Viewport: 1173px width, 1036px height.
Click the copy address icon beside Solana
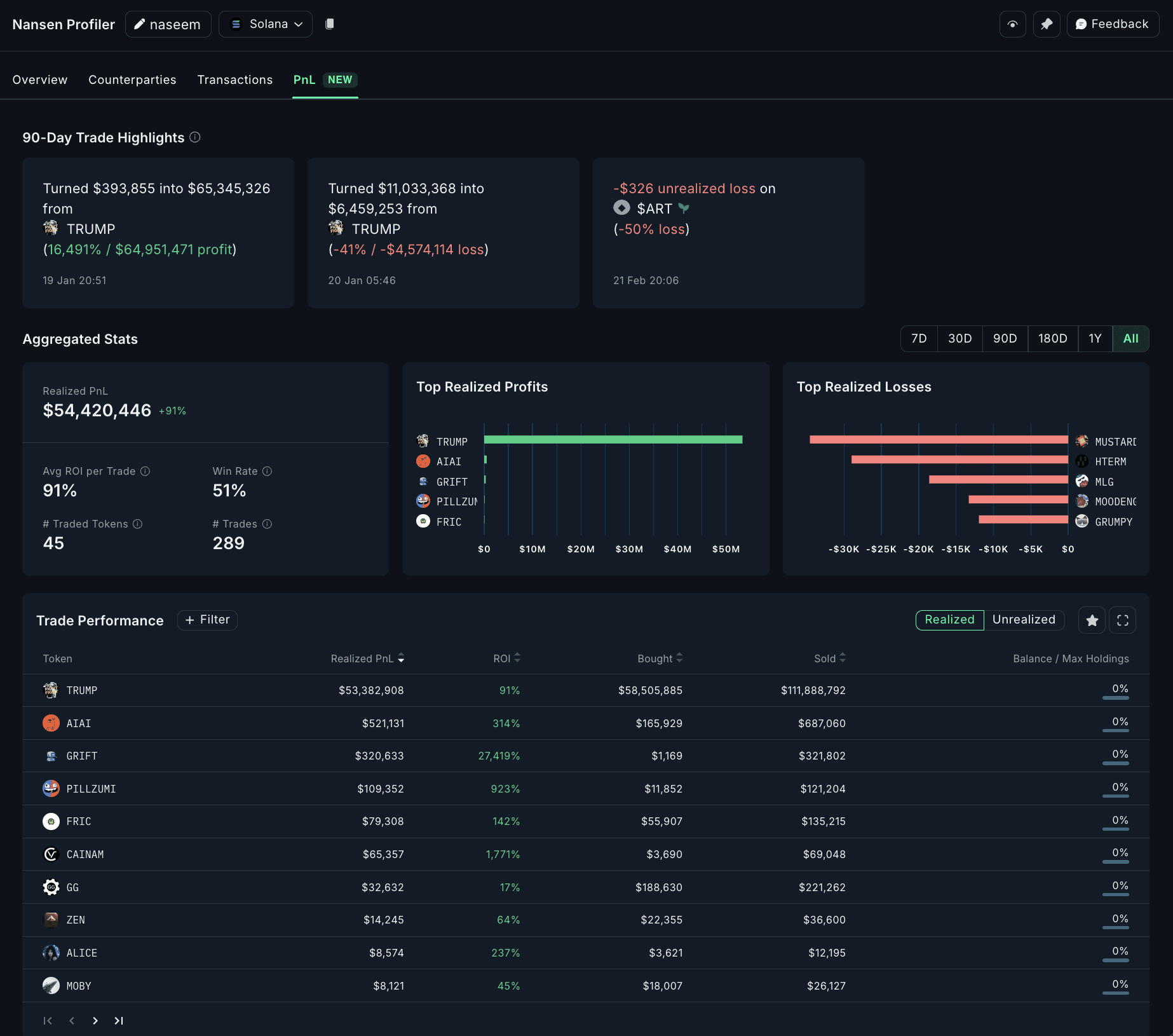(x=329, y=24)
